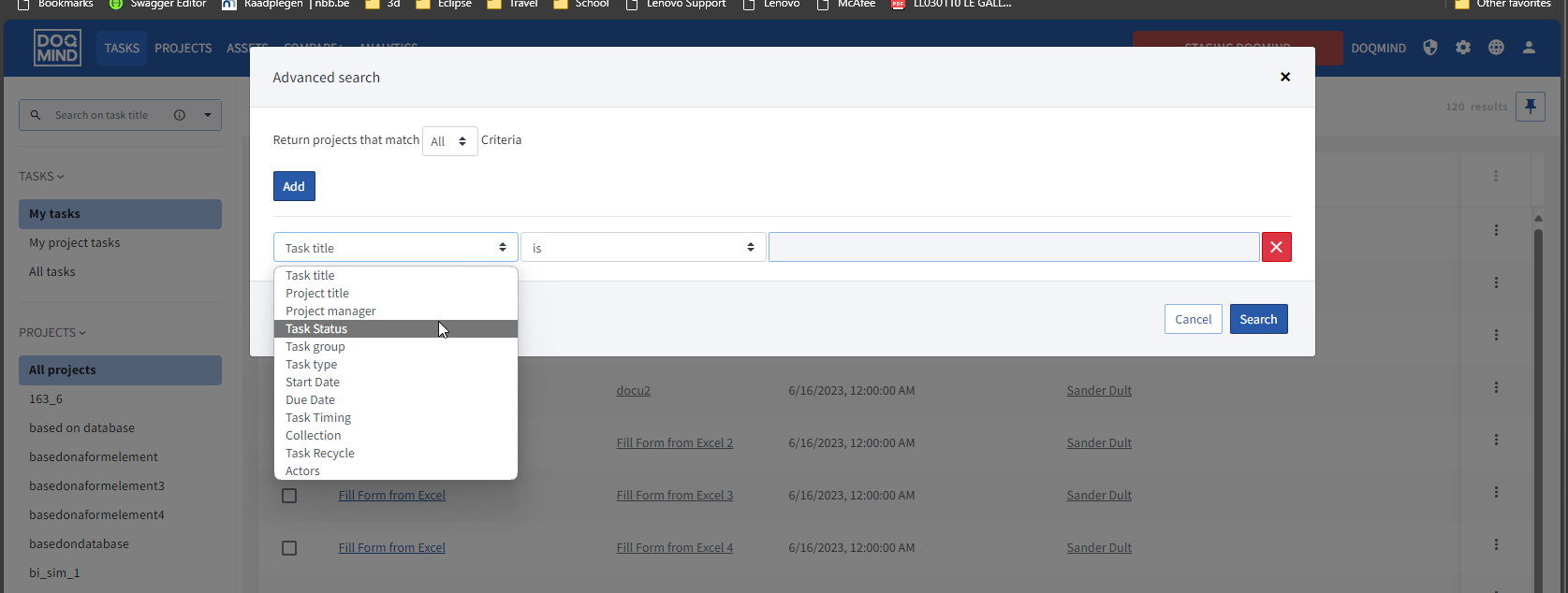Image resolution: width=1568 pixels, height=593 pixels.
Task: Click the blue Search button
Action: pyautogui.click(x=1258, y=319)
